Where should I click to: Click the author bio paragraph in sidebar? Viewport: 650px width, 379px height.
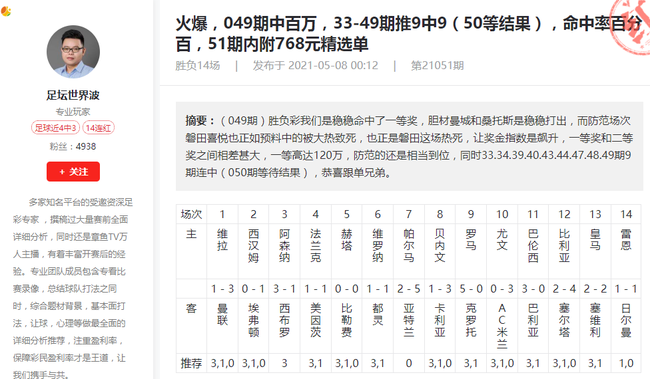[73, 289]
